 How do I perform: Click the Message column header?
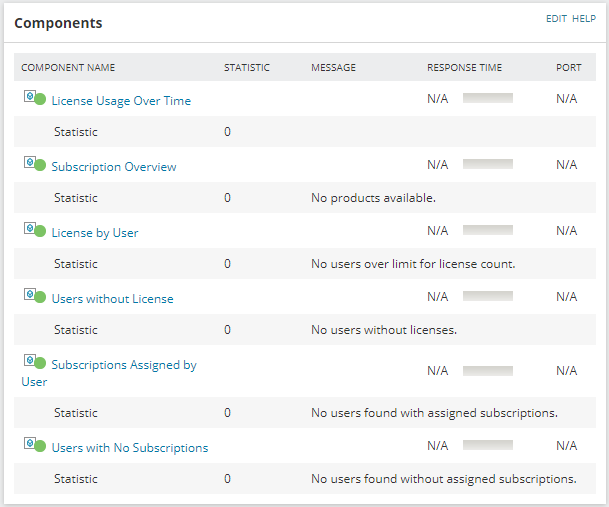click(333, 68)
